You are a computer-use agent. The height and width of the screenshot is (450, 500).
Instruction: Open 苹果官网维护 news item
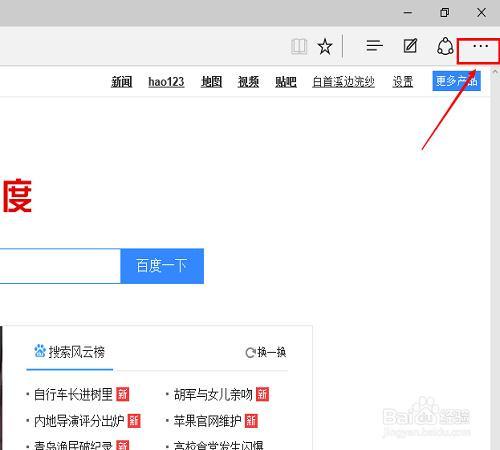[207, 421]
